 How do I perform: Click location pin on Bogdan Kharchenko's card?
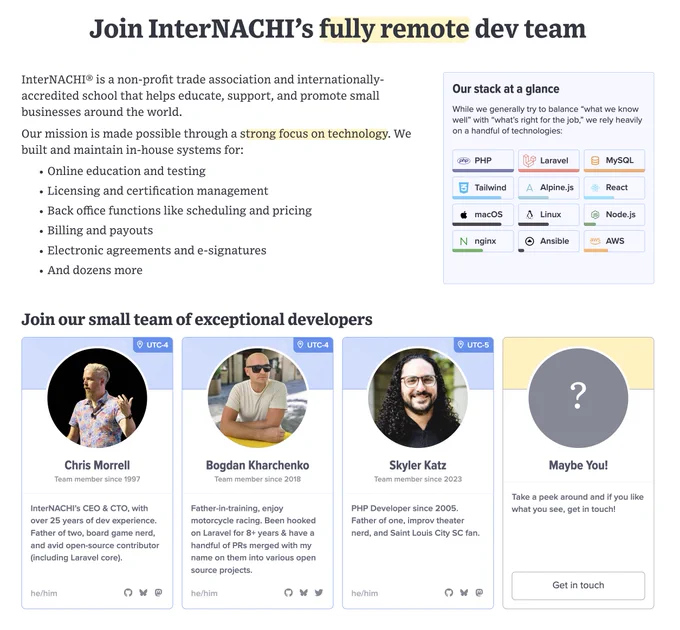point(300,345)
